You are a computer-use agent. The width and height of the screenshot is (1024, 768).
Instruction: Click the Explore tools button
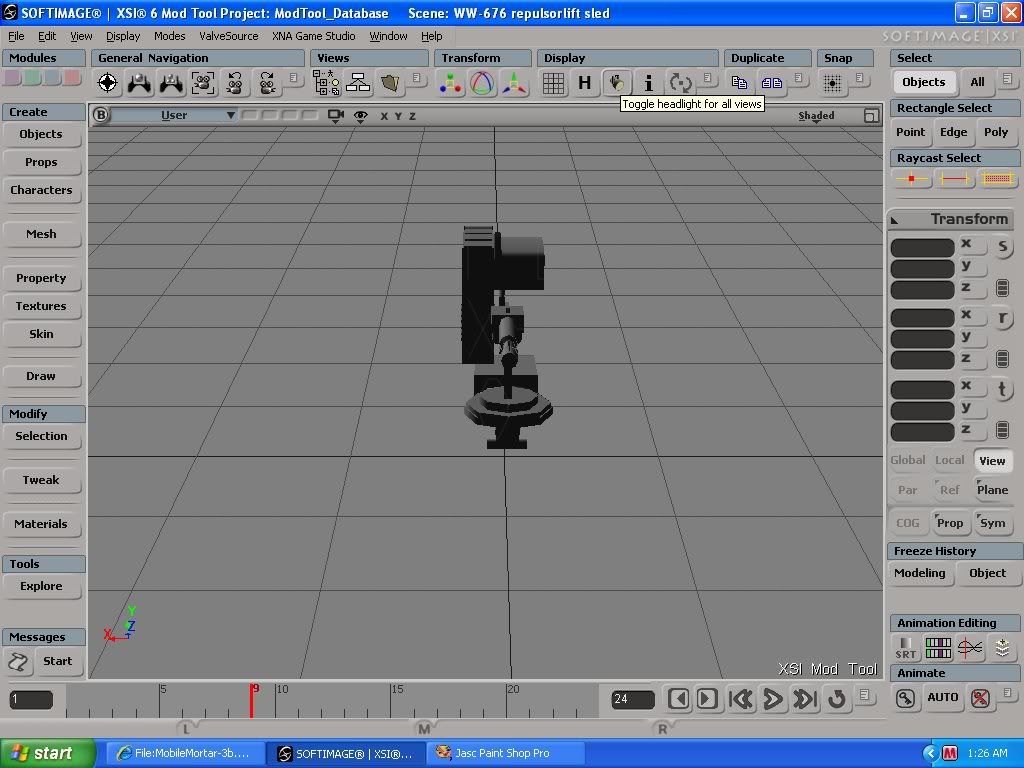pyautogui.click(x=41, y=586)
